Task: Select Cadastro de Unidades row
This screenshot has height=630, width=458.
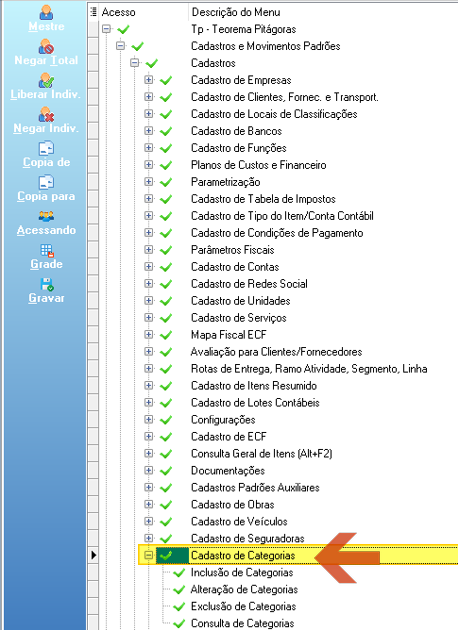Action: coord(240,301)
